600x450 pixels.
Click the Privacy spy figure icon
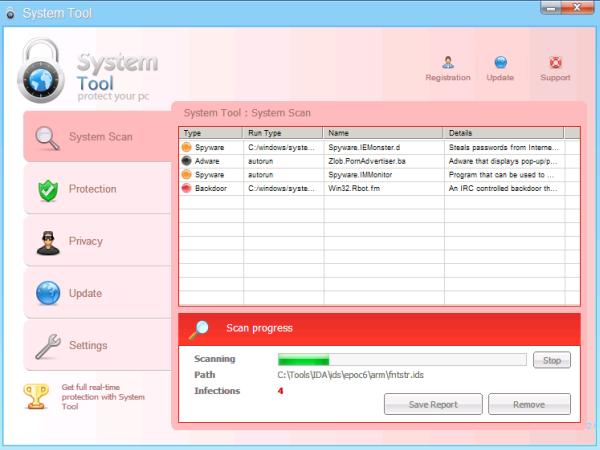[x=48, y=243]
